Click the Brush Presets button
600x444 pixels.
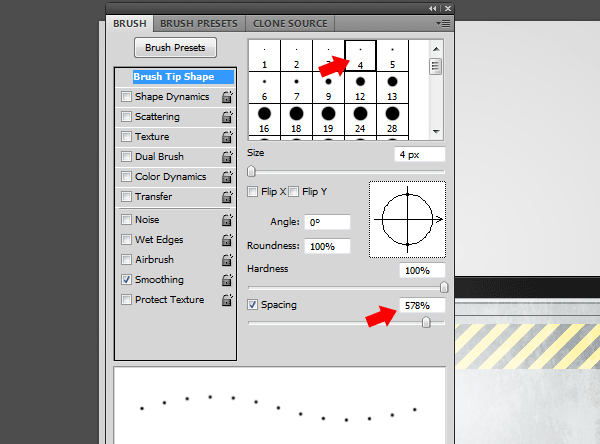pos(175,47)
